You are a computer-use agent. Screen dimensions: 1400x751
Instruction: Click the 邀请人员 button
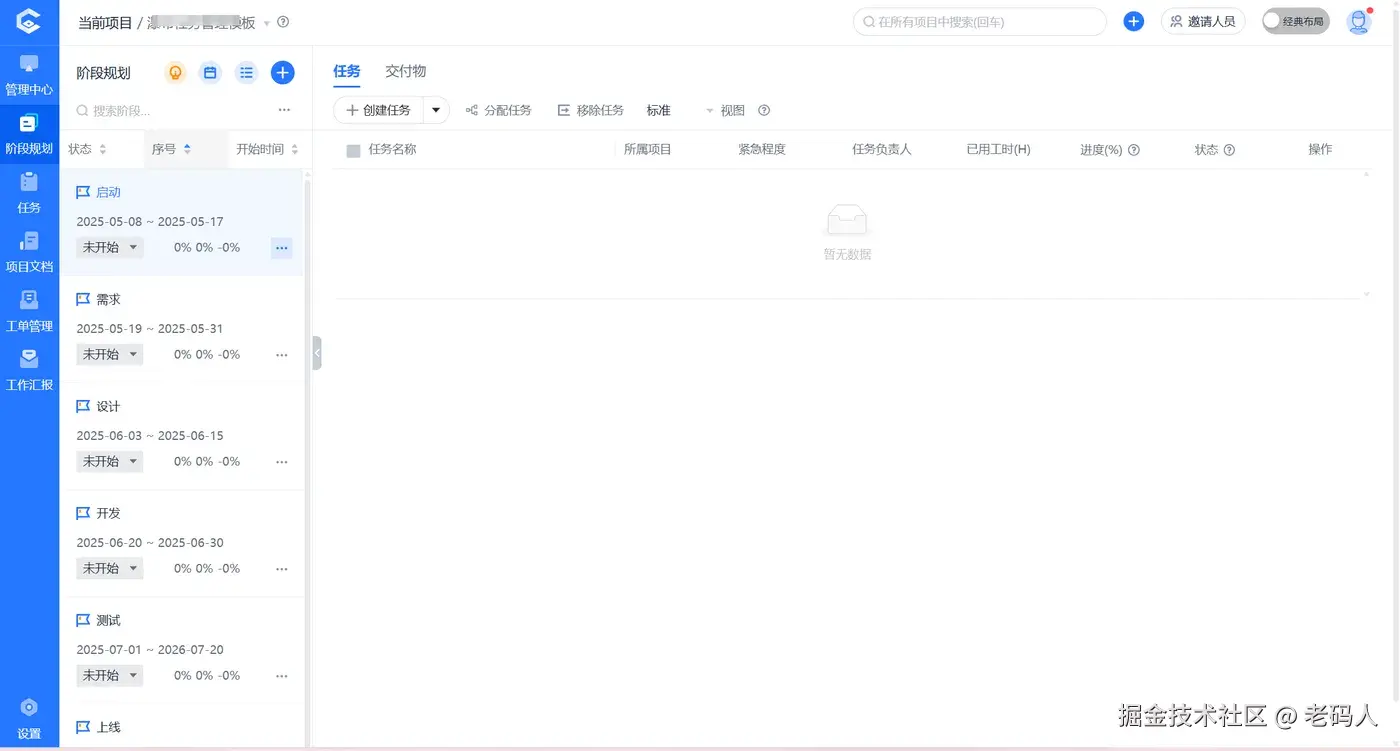1203,21
